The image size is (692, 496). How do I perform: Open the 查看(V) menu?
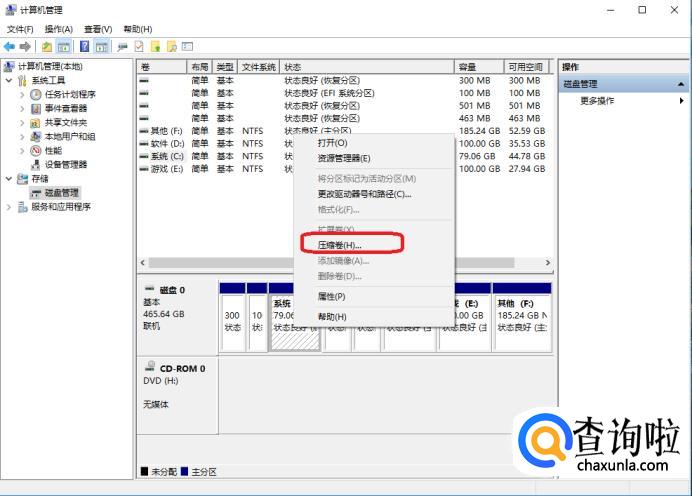pos(98,29)
